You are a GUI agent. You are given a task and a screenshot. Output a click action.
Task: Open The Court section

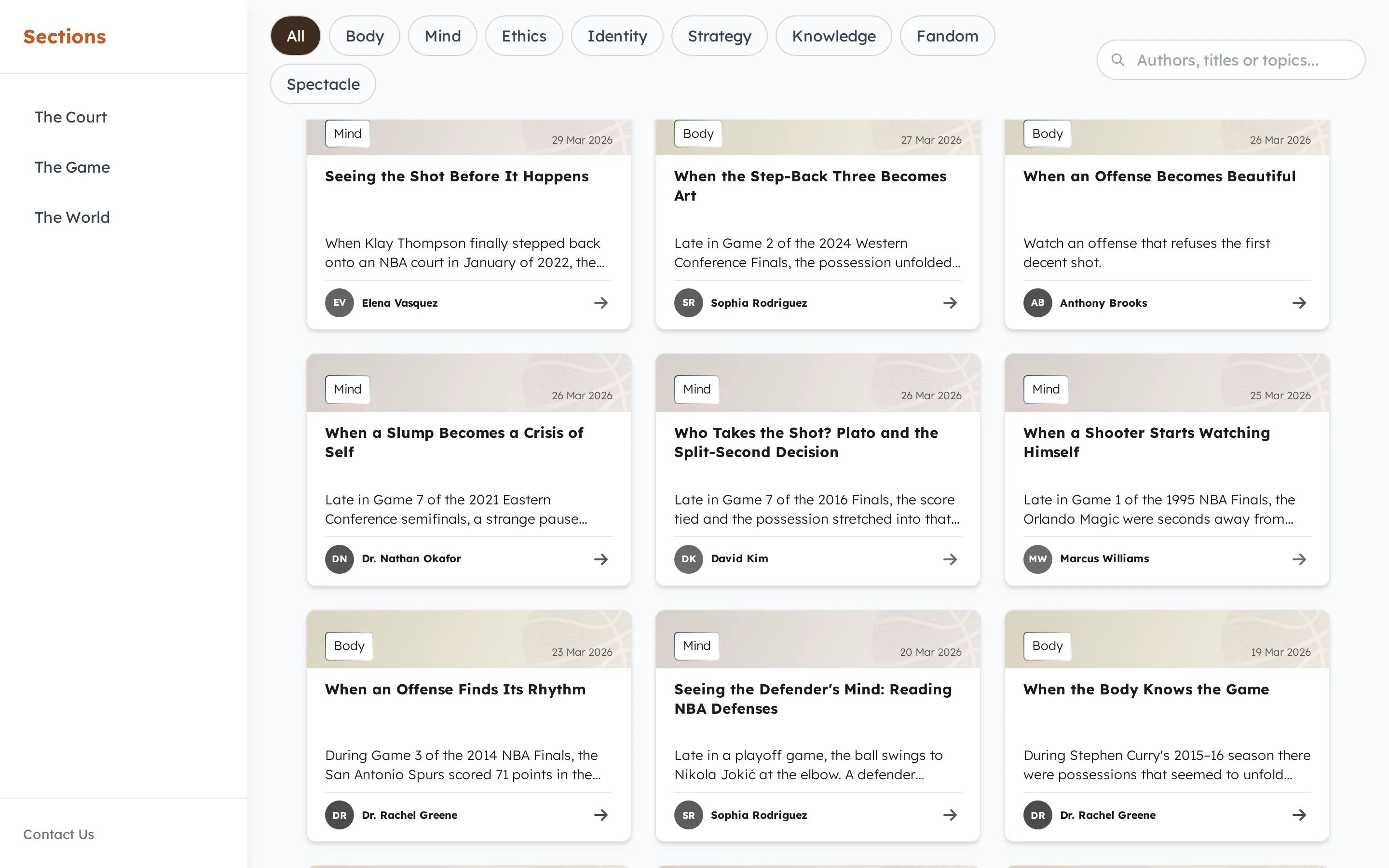pyautogui.click(x=70, y=117)
